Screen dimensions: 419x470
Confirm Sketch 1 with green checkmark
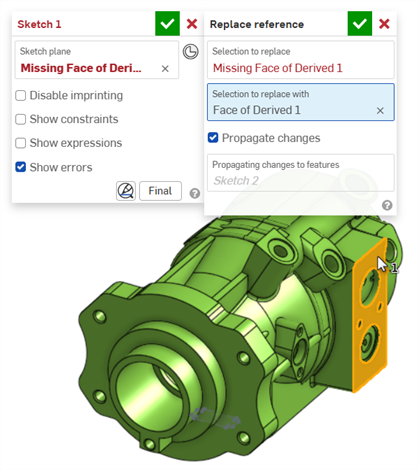tap(167, 24)
